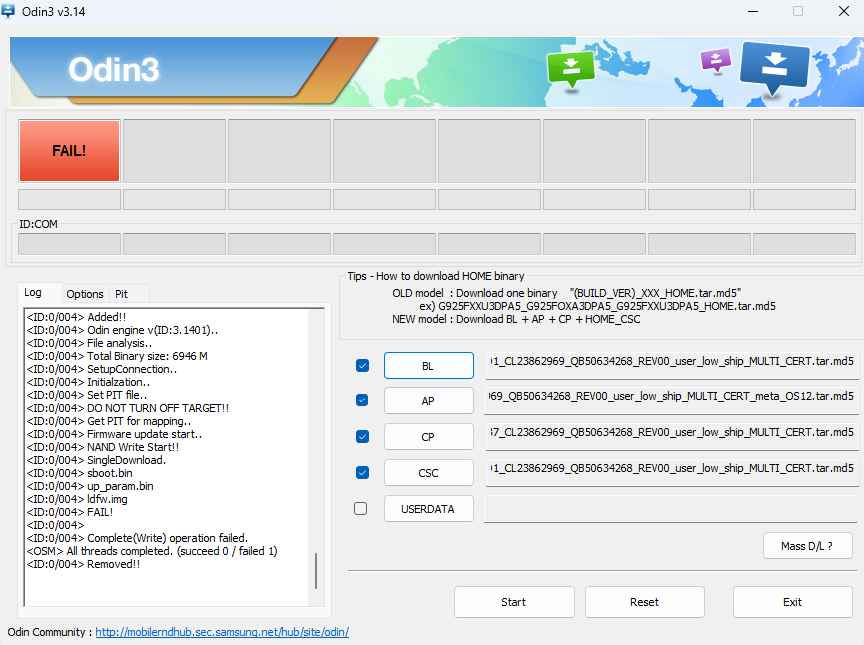
Task: Uncheck the AP file checkbox
Action: [362, 400]
